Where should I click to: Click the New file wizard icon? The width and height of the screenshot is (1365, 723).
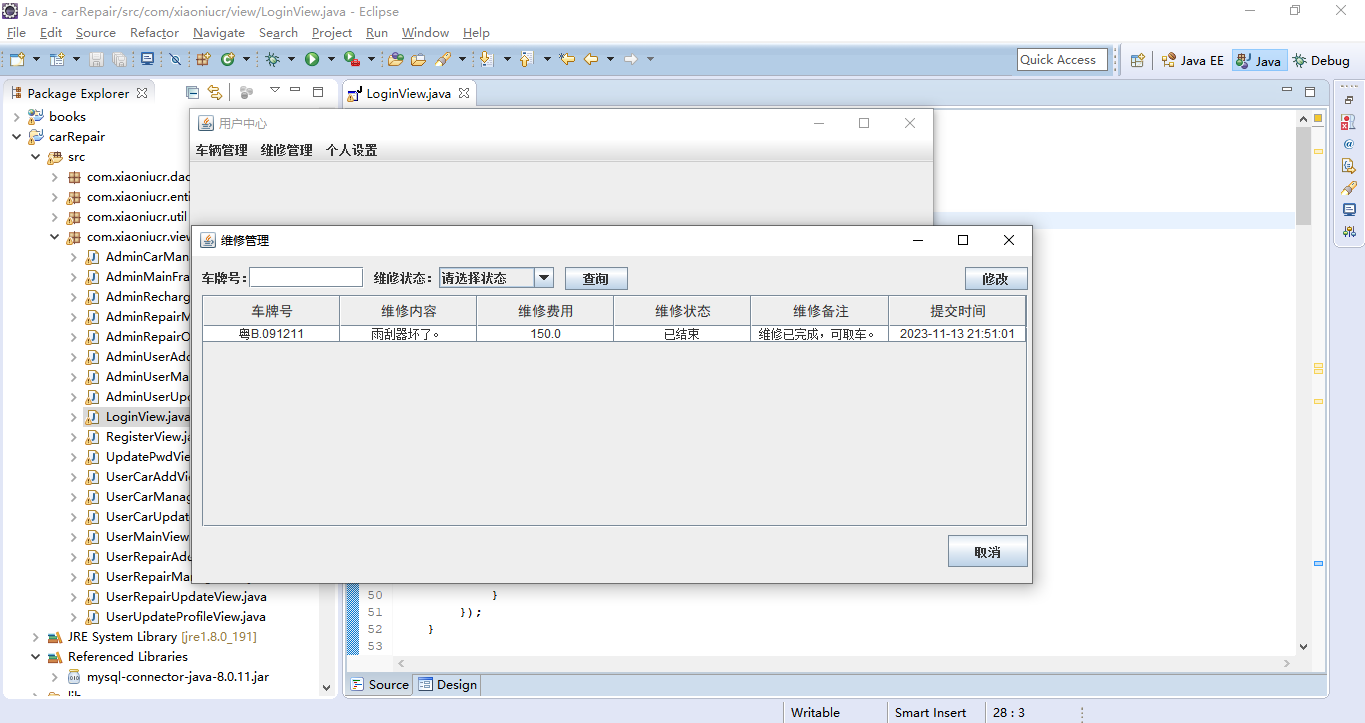coord(17,59)
